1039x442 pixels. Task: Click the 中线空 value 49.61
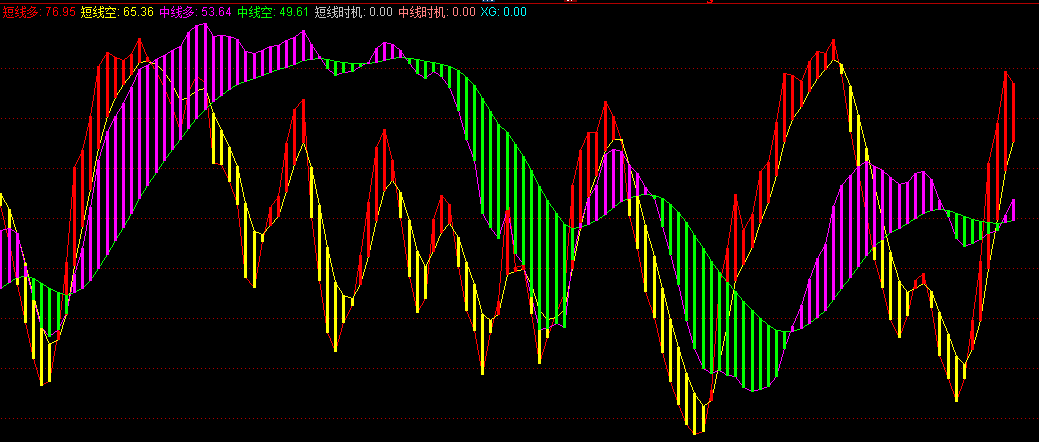(x=294, y=12)
